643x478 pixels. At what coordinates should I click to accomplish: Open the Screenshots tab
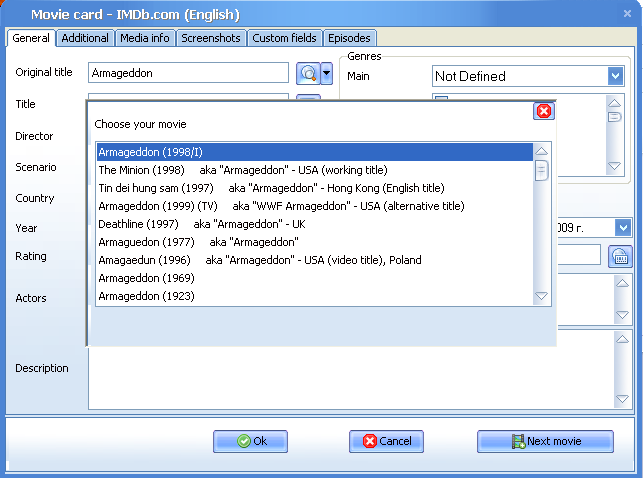tap(211, 38)
